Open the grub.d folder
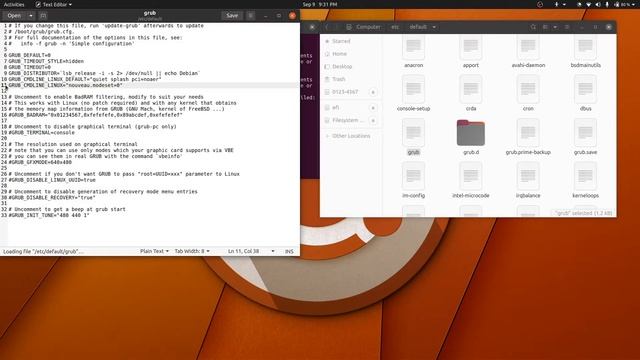Screen dimensions: 640x360 471,133
